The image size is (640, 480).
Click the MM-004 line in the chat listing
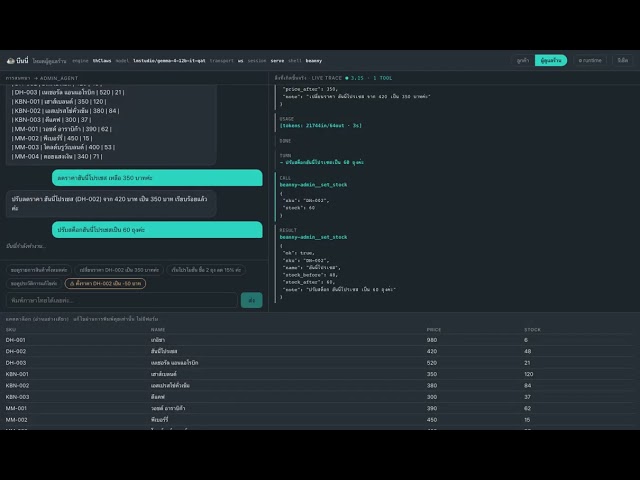point(57,157)
